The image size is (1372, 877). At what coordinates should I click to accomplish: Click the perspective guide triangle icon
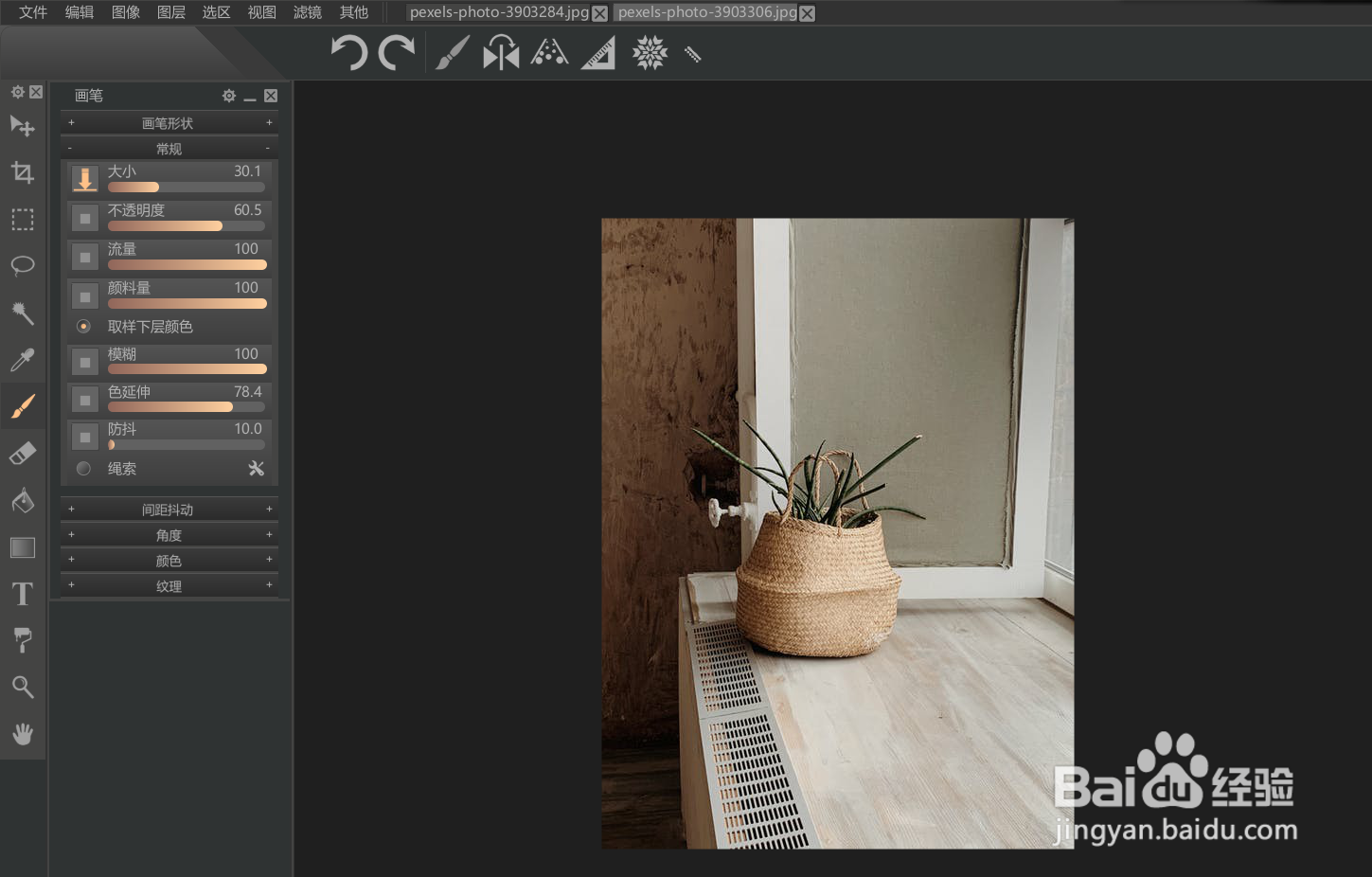(549, 52)
